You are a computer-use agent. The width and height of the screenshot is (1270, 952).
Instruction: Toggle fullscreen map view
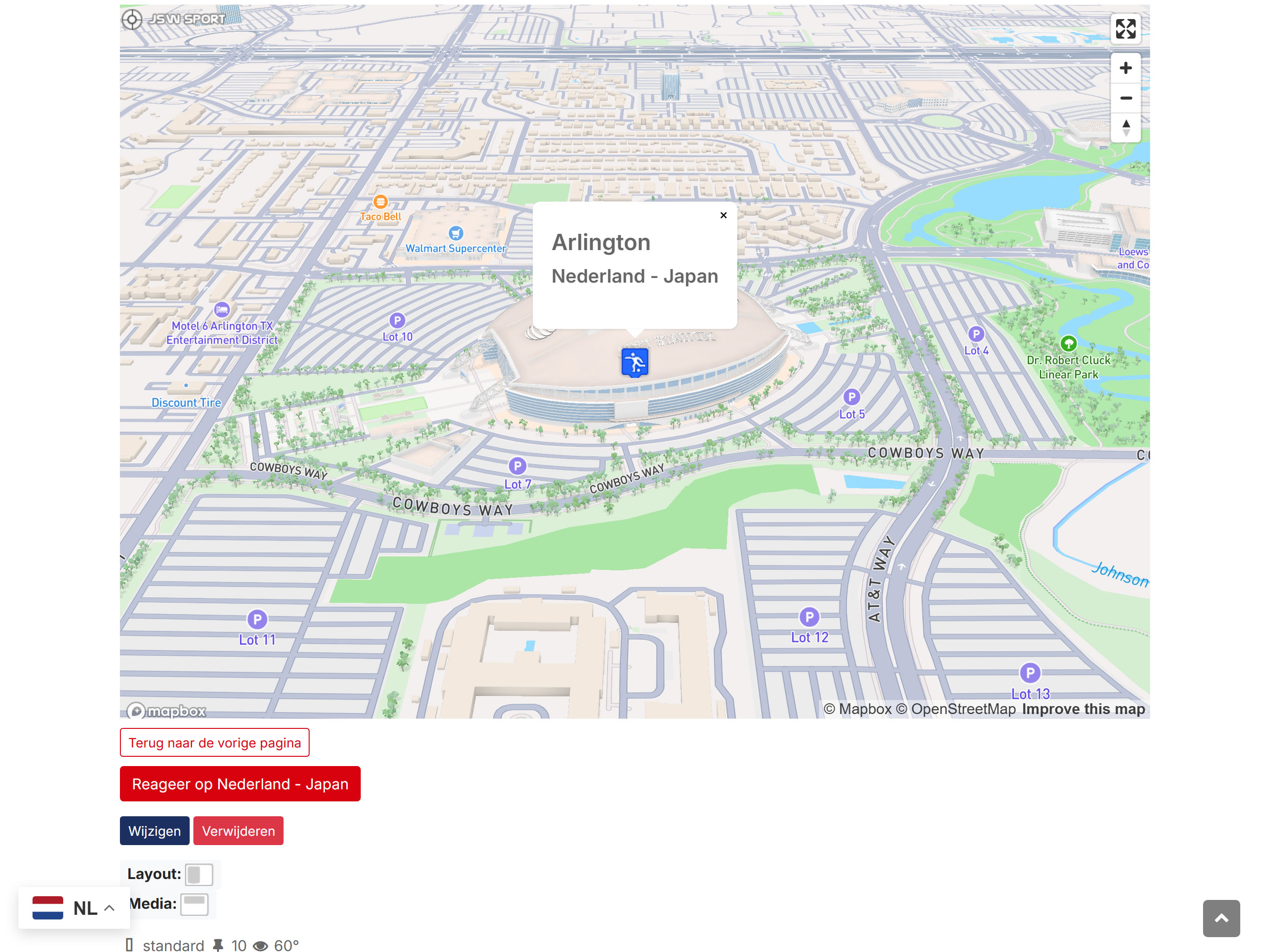(x=1125, y=29)
